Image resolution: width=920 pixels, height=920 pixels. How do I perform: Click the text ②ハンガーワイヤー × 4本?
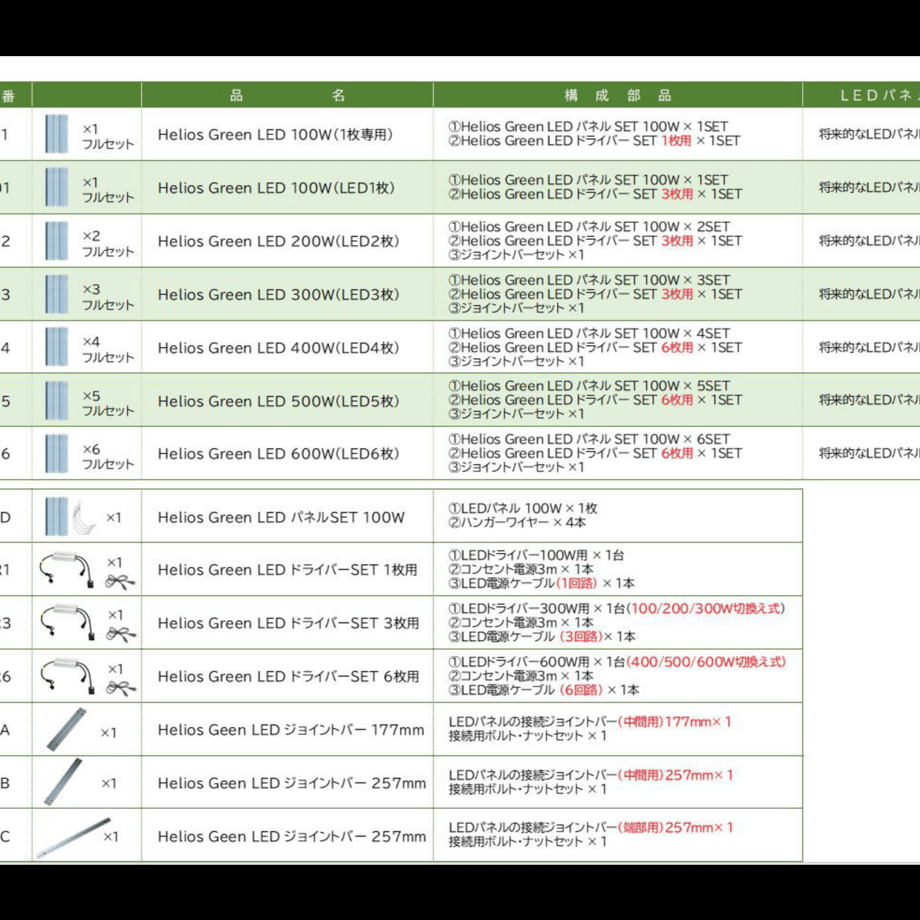[x=517, y=522]
